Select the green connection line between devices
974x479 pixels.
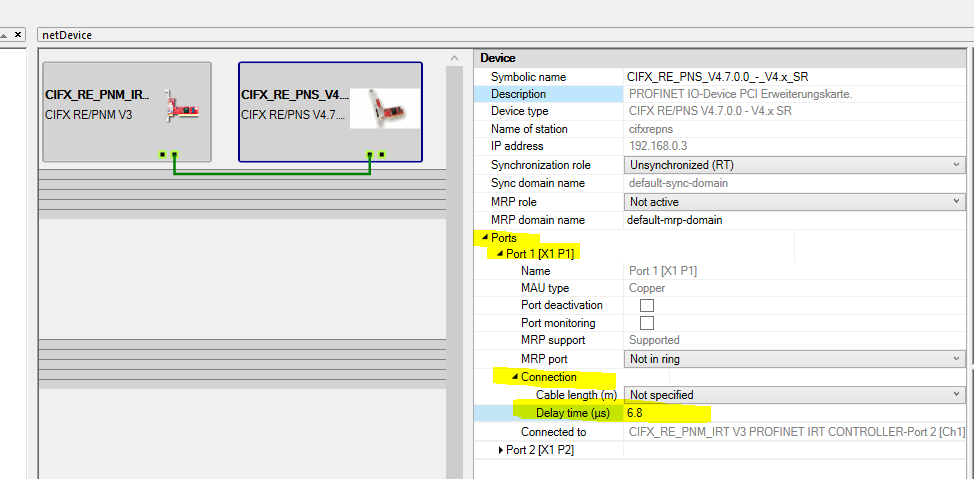click(272, 174)
